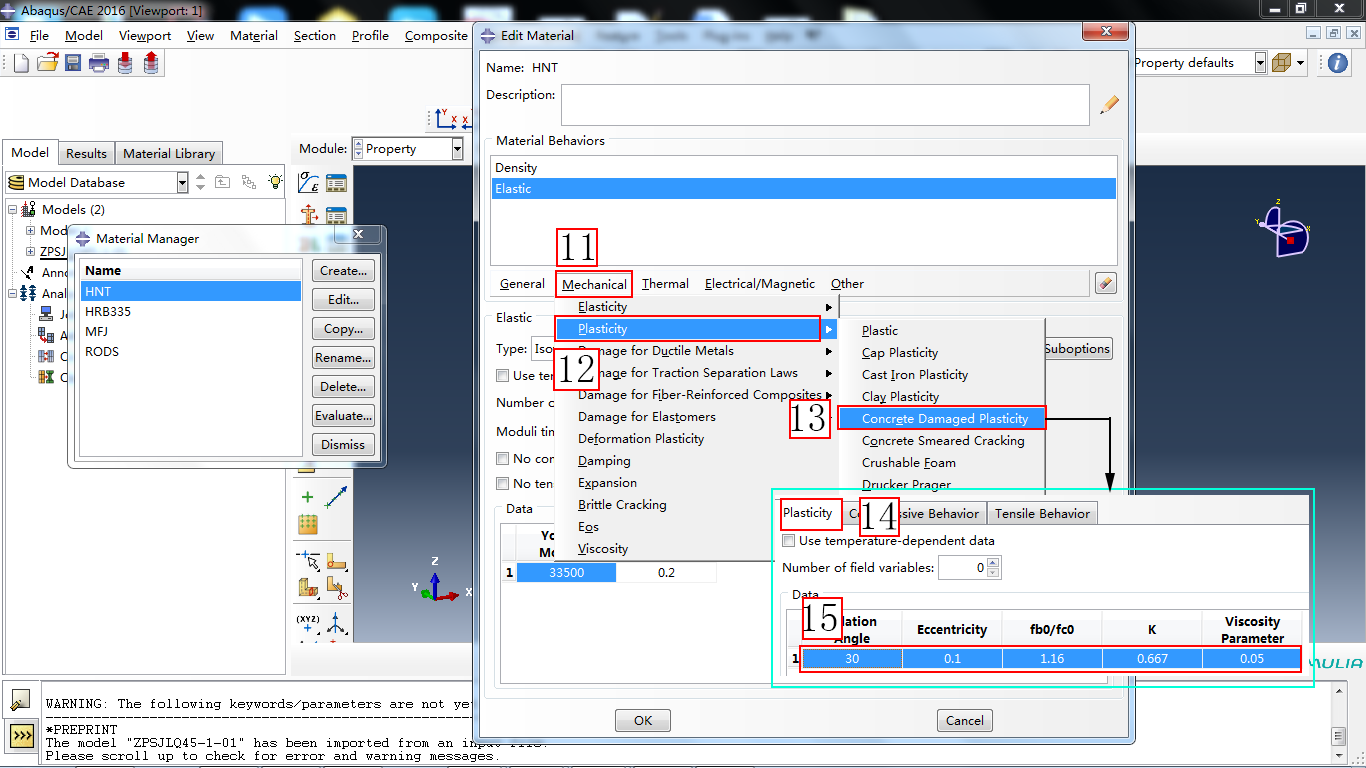
Task: Click the K value cell 0.667
Action: (1152, 659)
